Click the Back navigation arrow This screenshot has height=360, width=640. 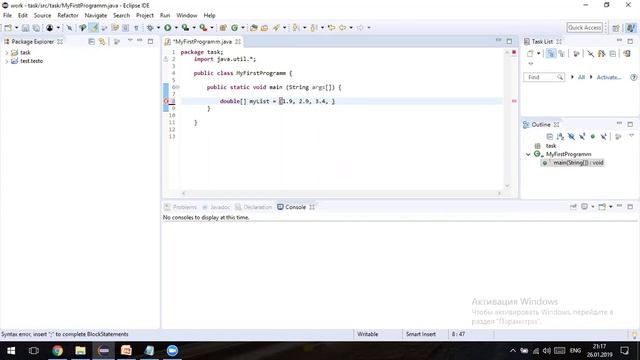click(x=343, y=28)
